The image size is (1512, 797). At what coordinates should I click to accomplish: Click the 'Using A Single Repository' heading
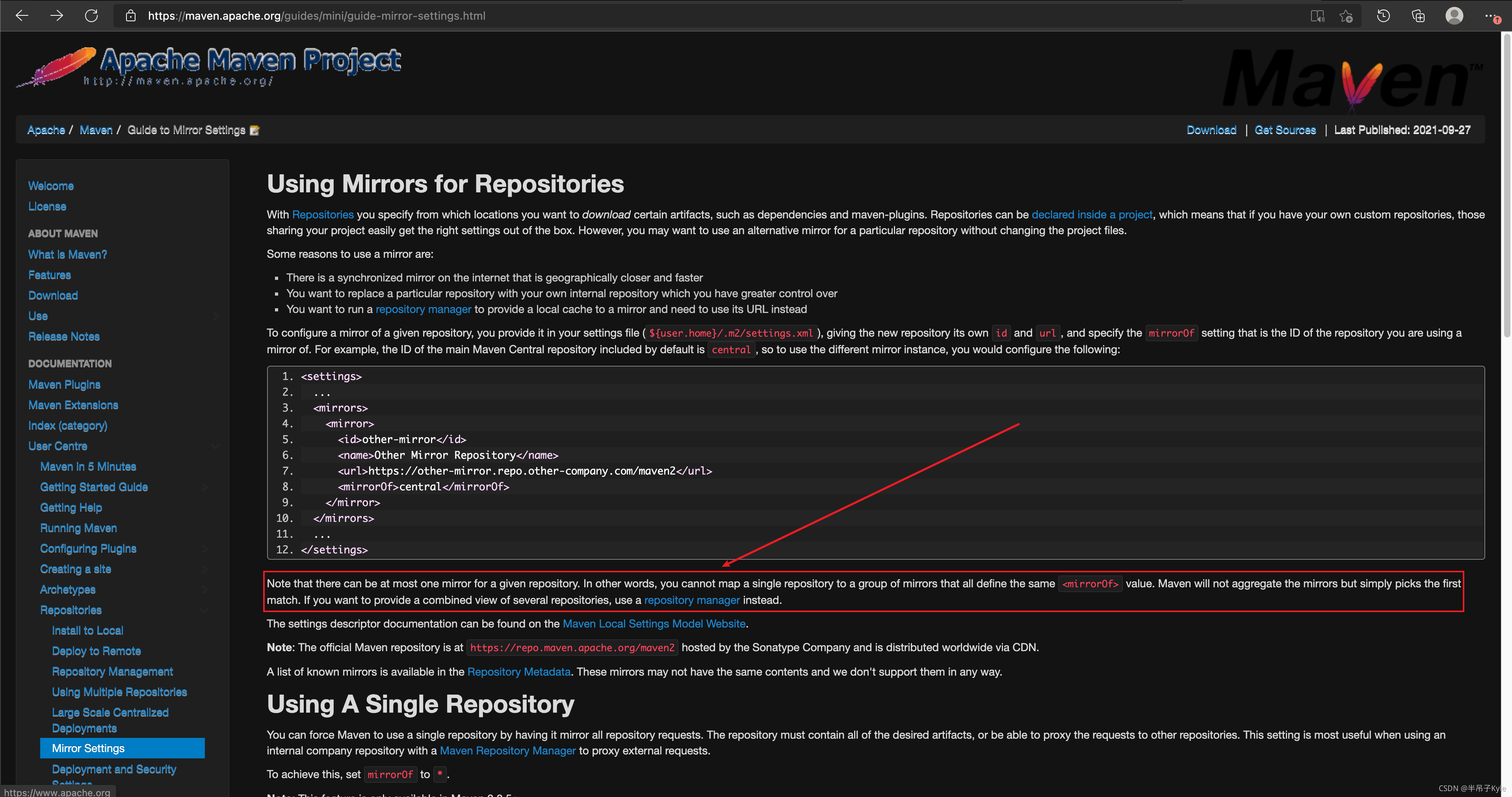pos(421,704)
